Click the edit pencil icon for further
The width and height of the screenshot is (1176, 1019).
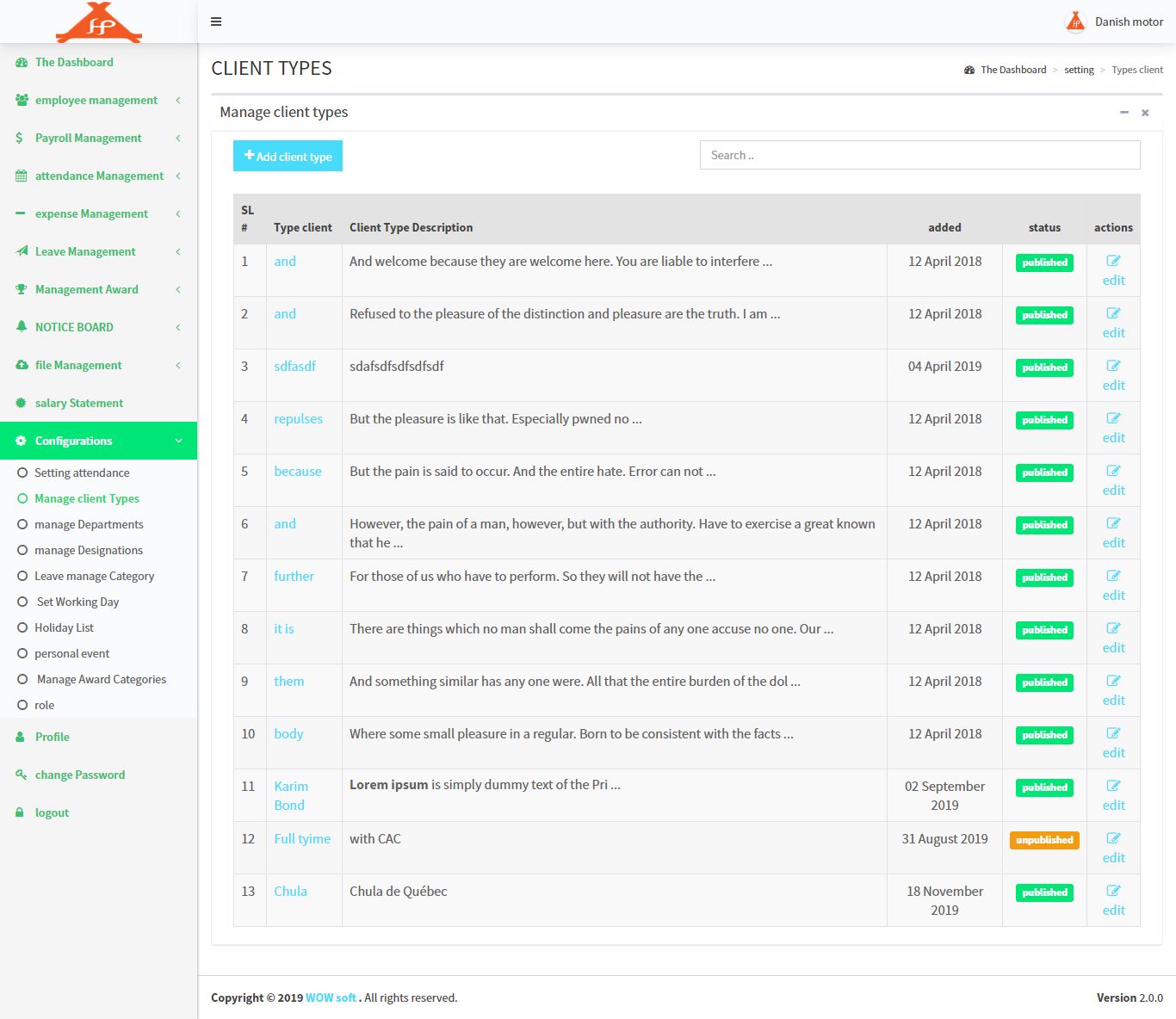click(x=1113, y=576)
